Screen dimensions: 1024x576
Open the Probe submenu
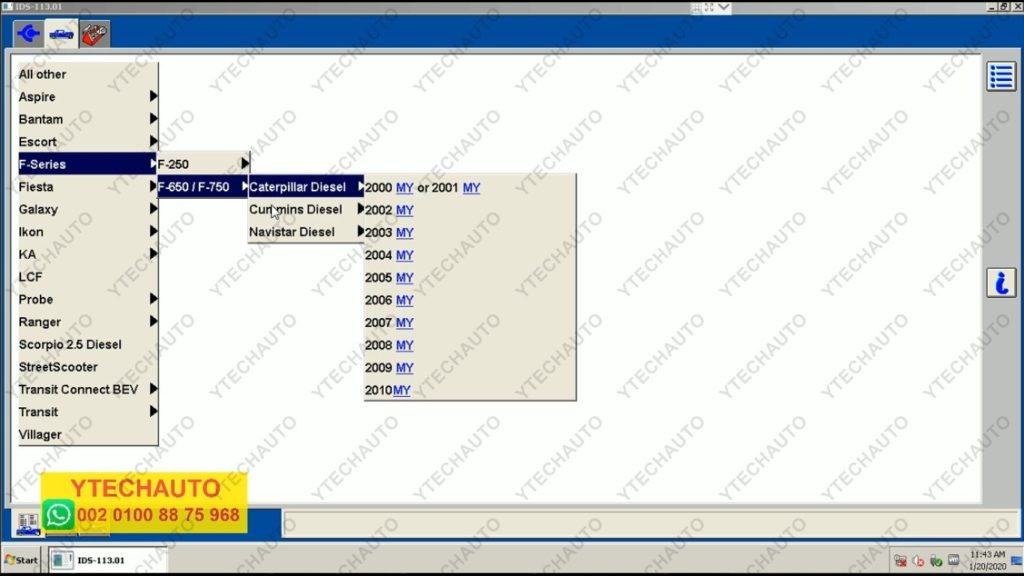point(88,299)
